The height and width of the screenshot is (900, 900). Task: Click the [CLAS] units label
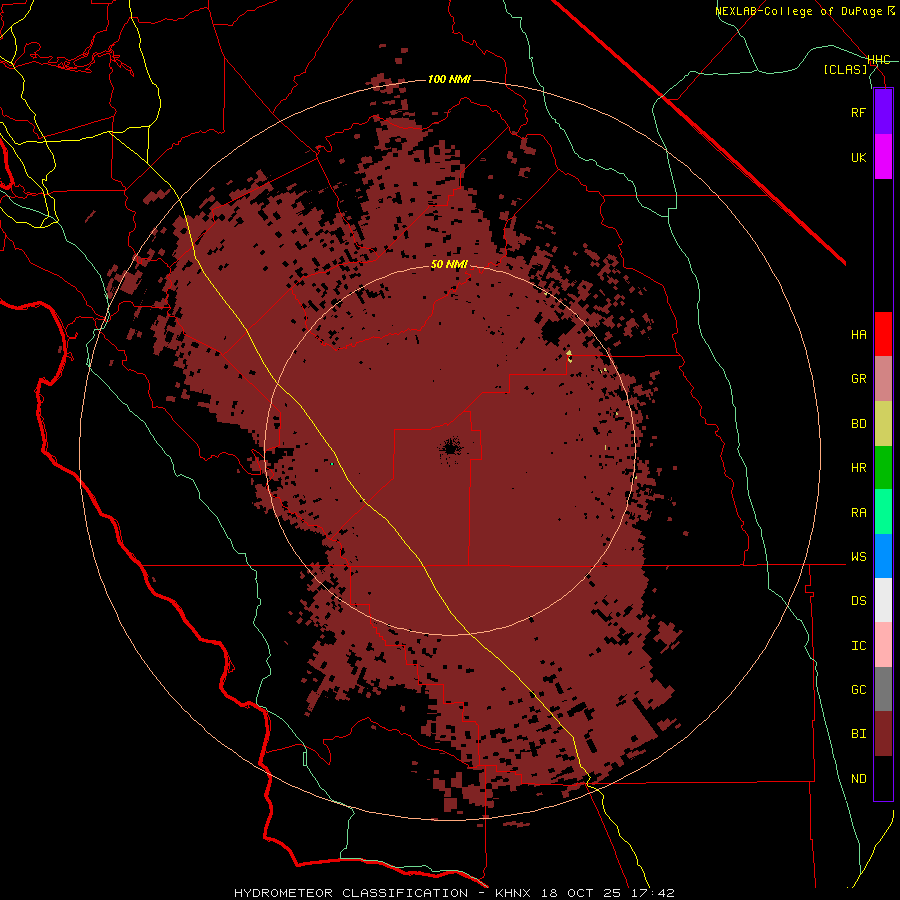[x=845, y=70]
